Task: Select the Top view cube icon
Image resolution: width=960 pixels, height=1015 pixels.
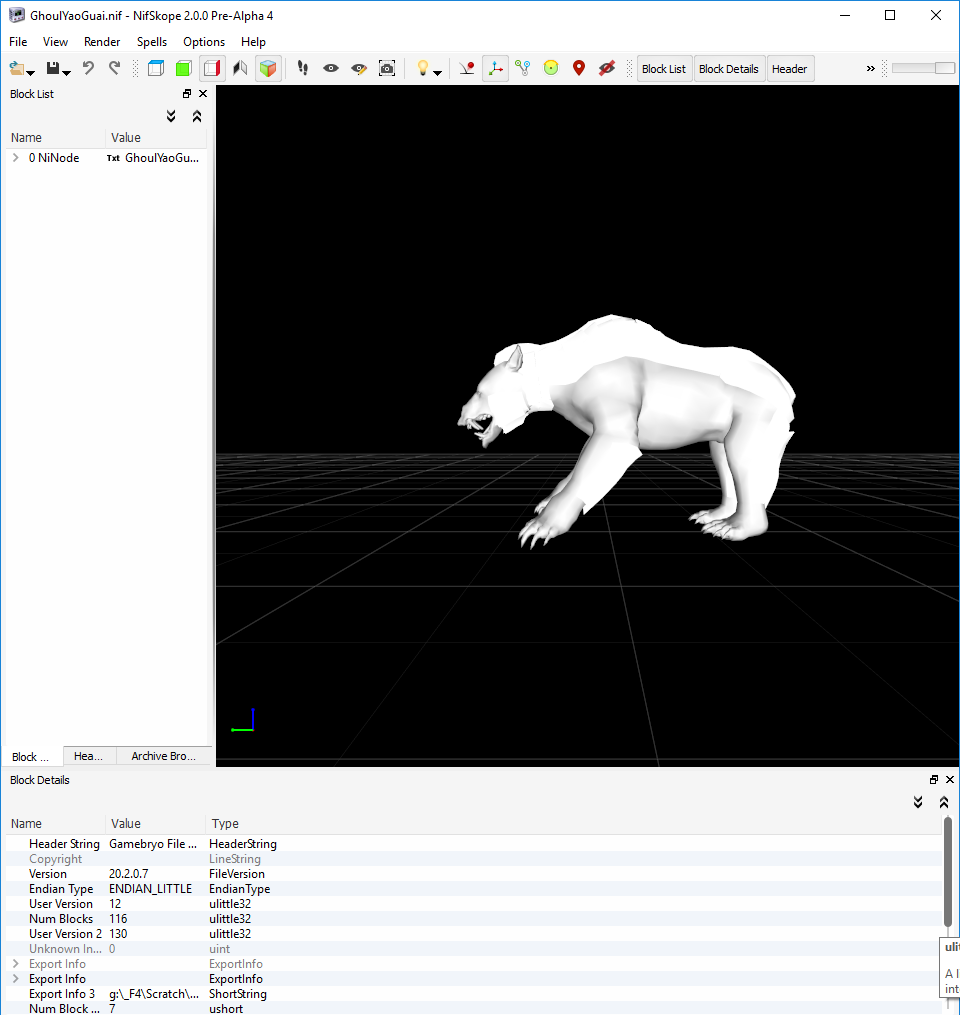Action: 156,69
